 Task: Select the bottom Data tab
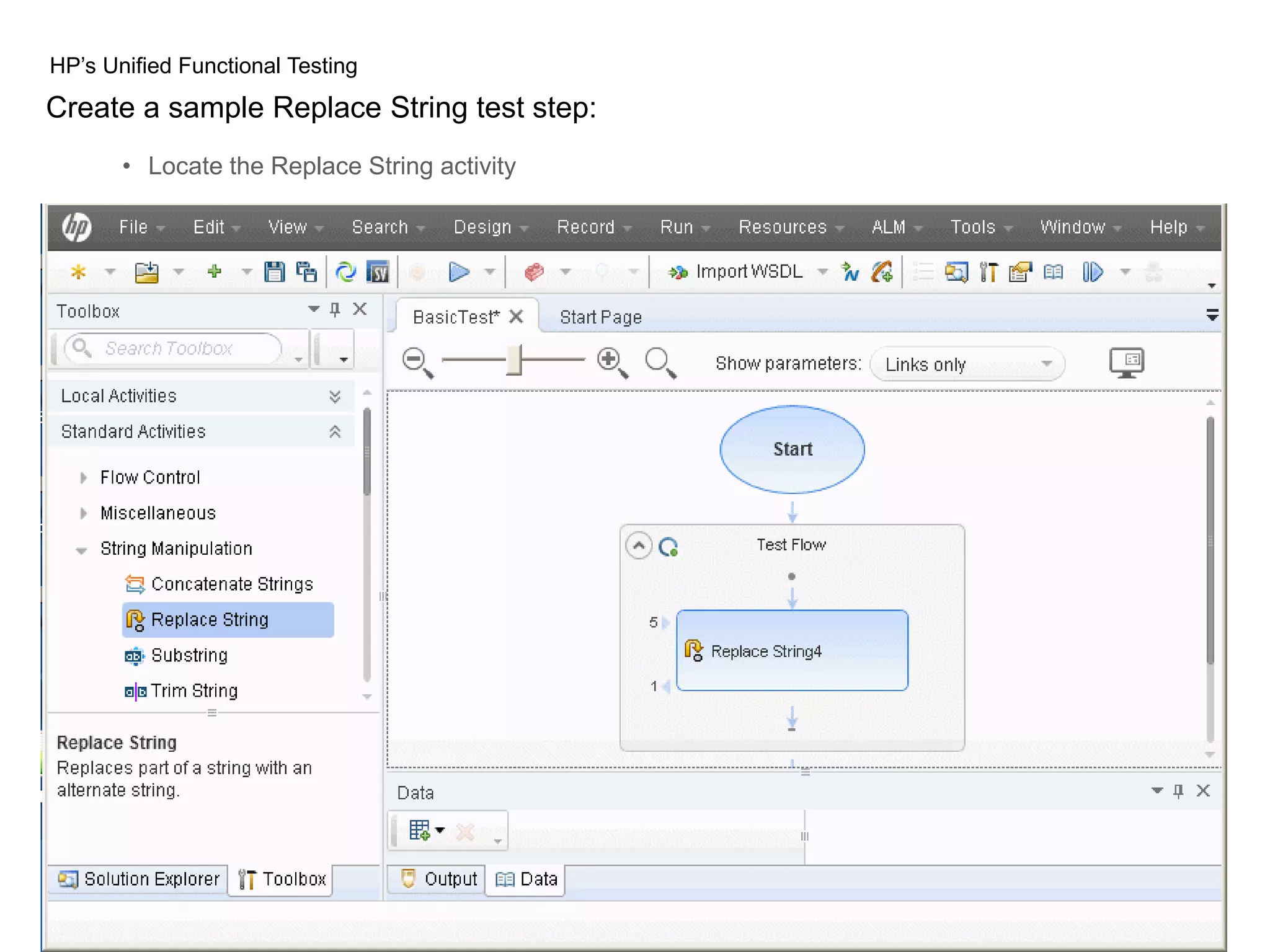[x=526, y=879]
